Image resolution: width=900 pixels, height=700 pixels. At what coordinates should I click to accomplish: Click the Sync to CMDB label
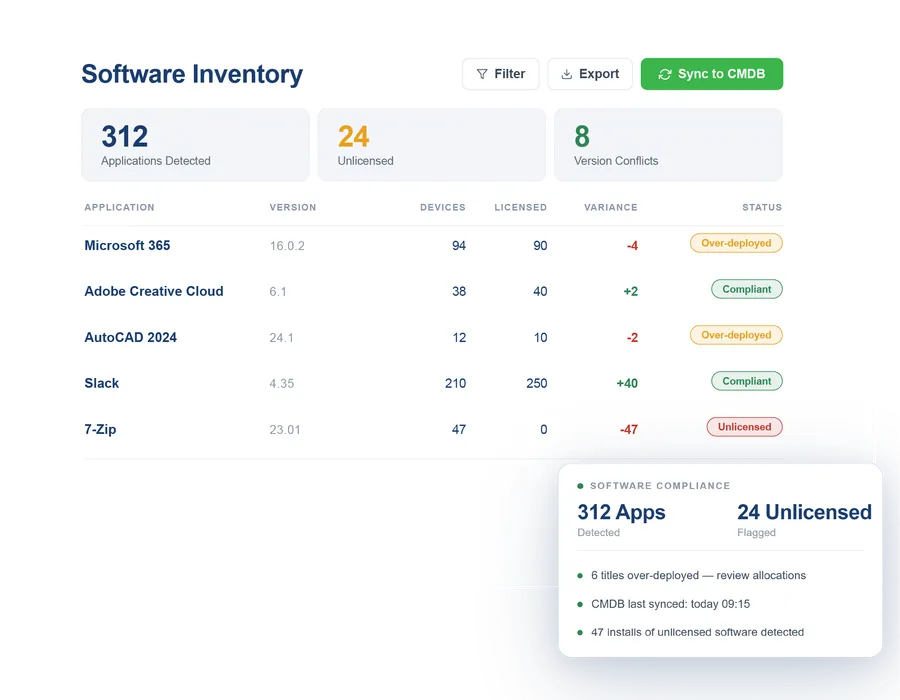pyautogui.click(x=721, y=74)
